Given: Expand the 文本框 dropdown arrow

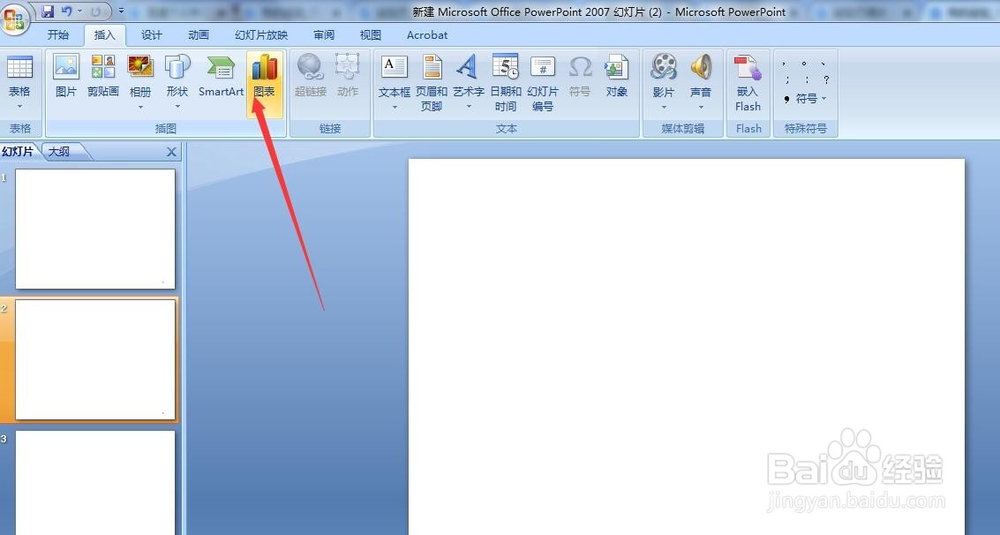Looking at the screenshot, I should (x=394, y=107).
